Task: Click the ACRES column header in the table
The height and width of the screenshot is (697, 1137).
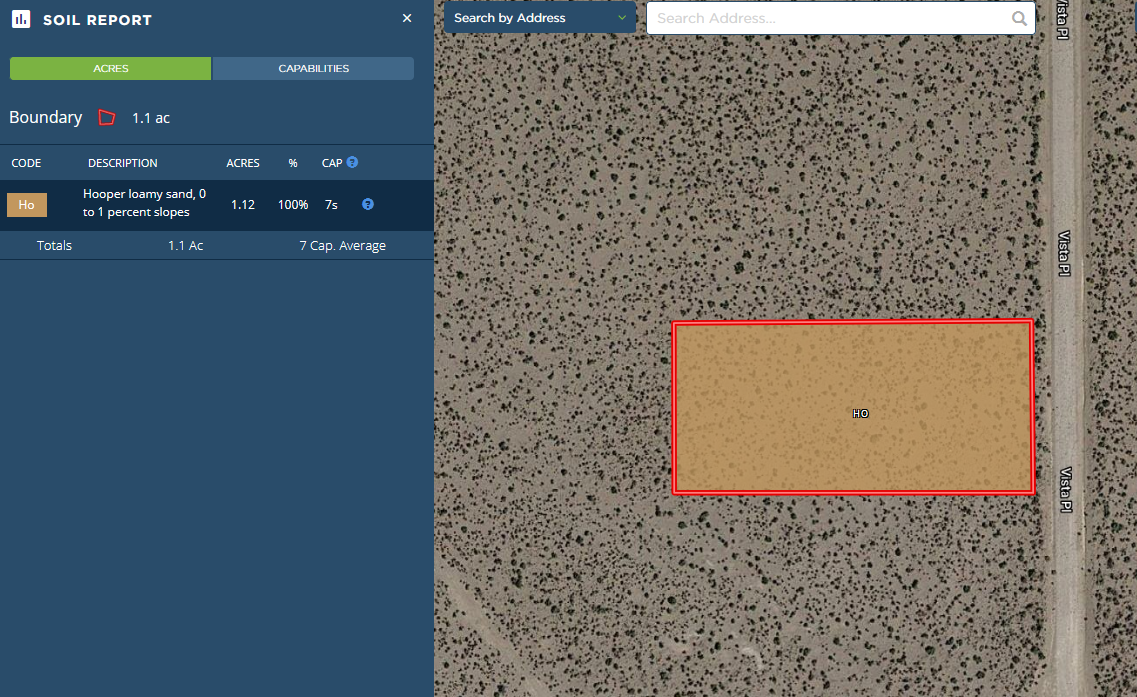Action: coord(243,163)
